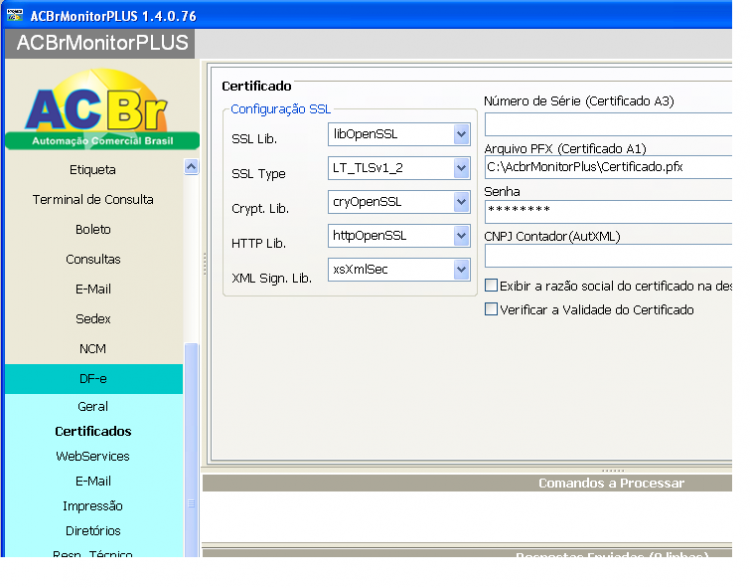Select the DF-e menu section
Viewport: 750px width, 588px height.
pyautogui.click(x=94, y=379)
